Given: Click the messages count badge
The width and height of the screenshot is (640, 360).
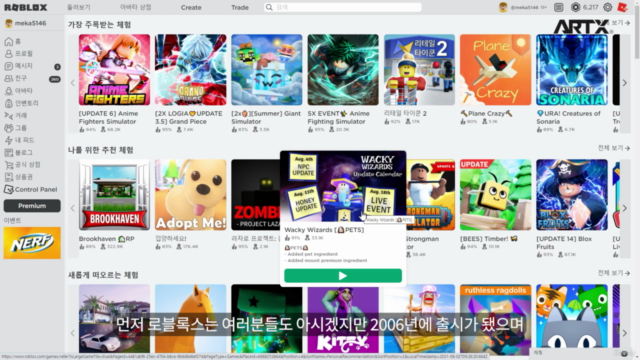Looking at the screenshot, I should (x=57, y=67).
